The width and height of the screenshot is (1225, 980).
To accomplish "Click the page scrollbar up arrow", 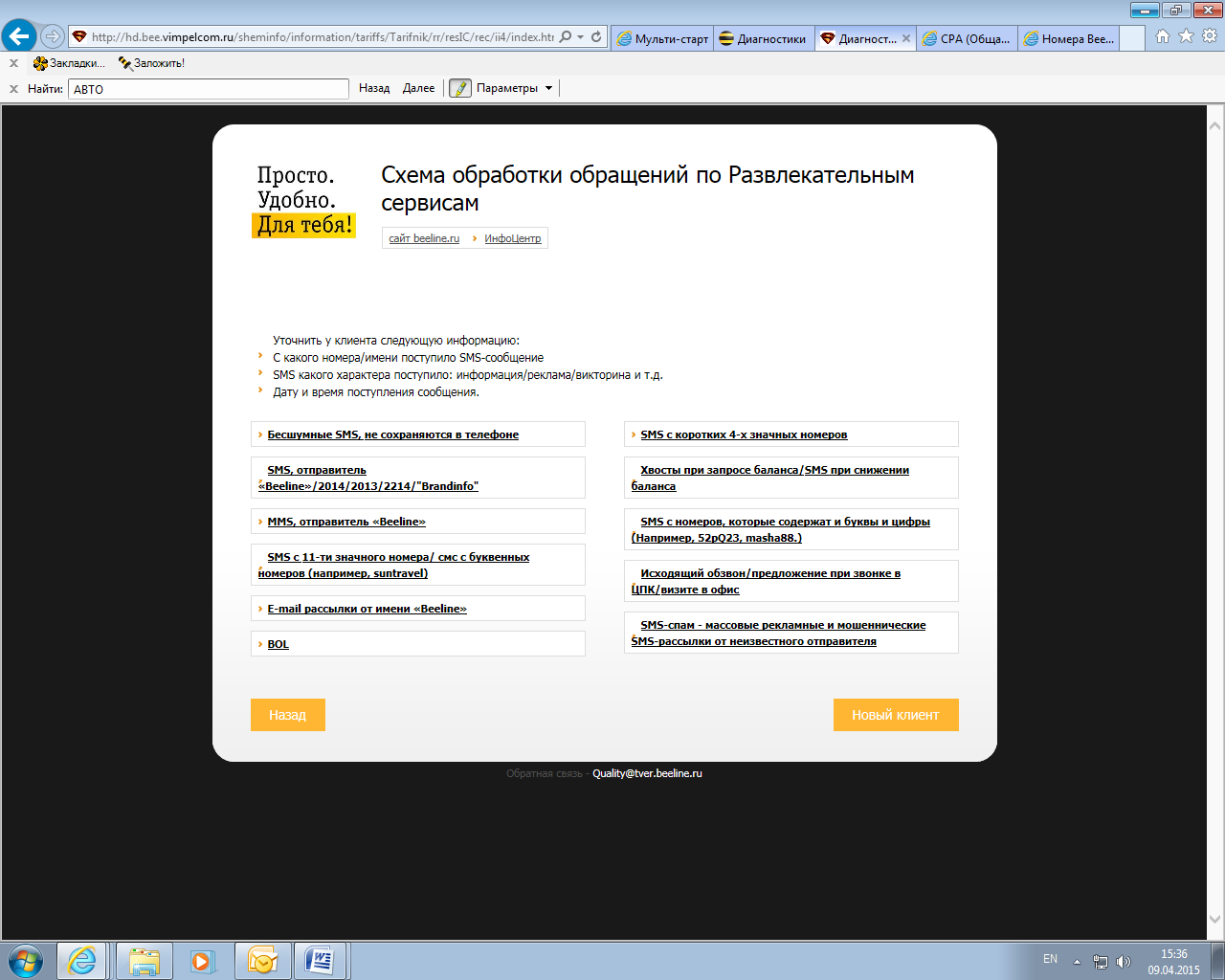I will (1214, 125).
